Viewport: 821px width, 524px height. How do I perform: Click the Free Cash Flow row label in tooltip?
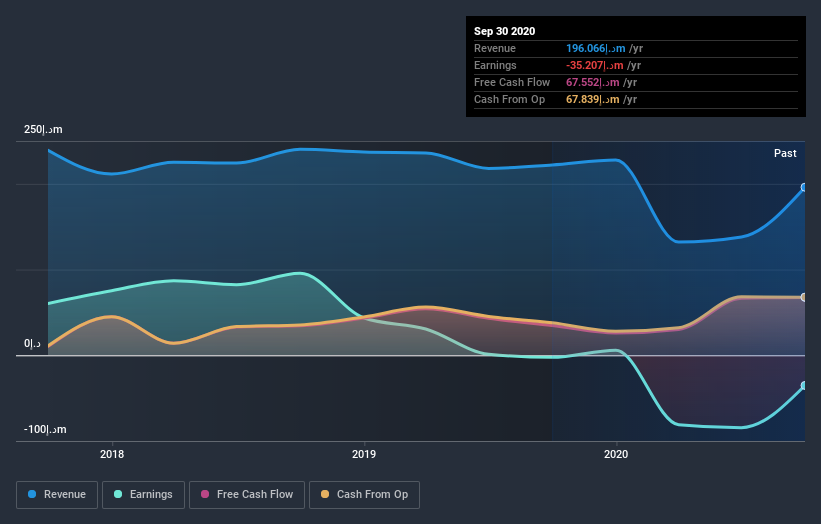pyautogui.click(x=512, y=82)
